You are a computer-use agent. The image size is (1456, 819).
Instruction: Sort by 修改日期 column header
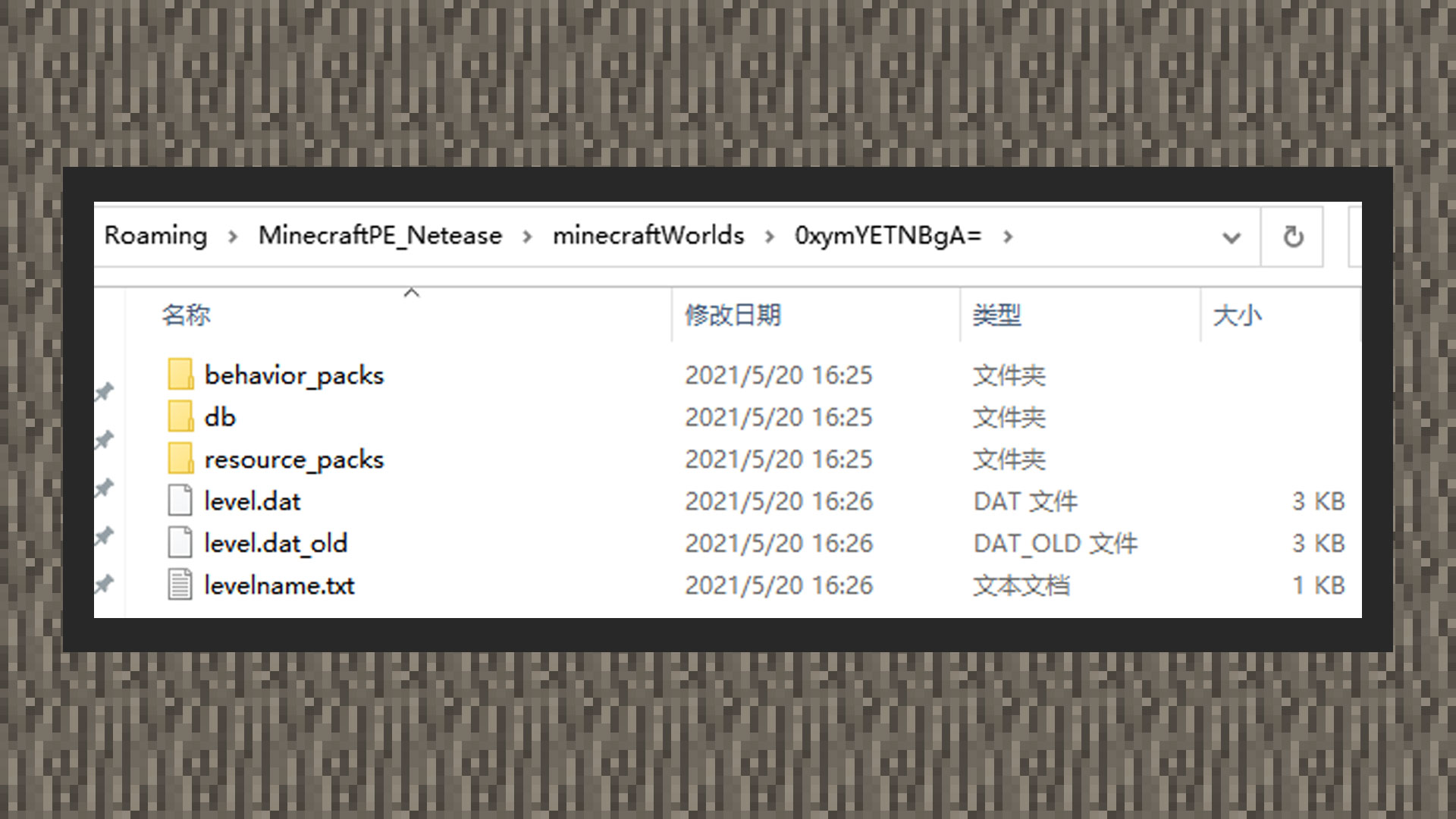(733, 315)
